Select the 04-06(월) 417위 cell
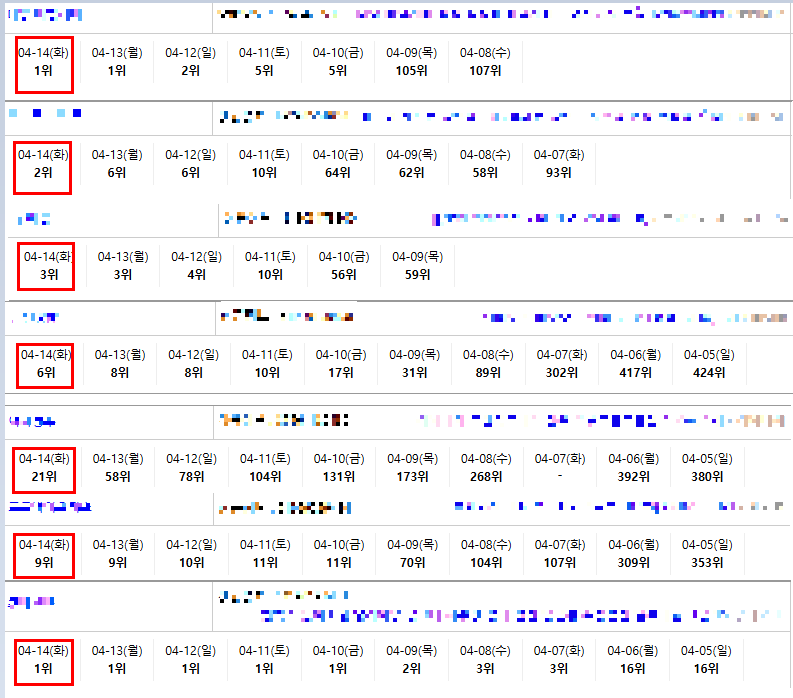This screenshot has height=698, width=793. pos(636,364)
